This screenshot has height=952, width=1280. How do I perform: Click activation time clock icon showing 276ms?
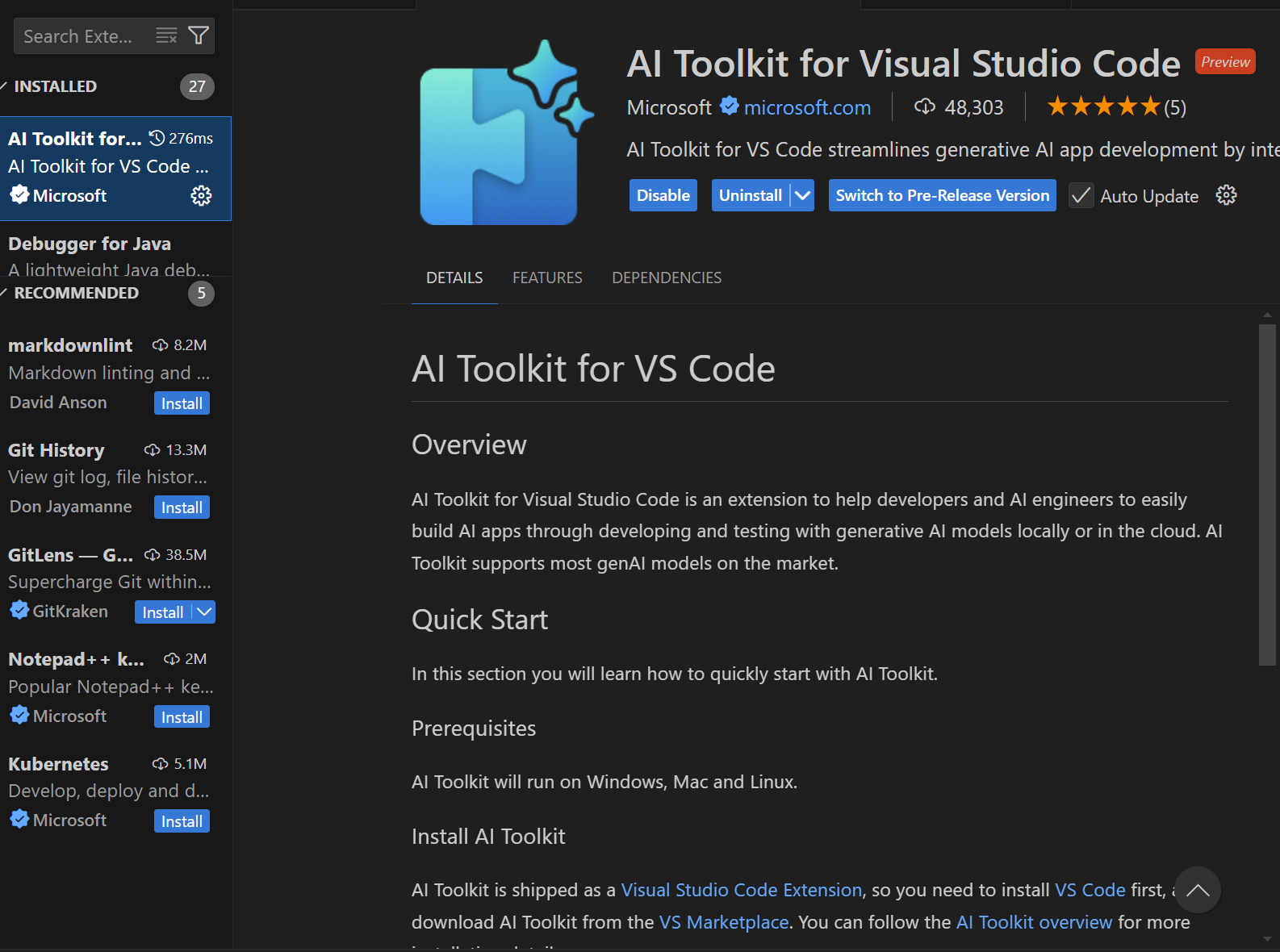click(x=157, y=138)
